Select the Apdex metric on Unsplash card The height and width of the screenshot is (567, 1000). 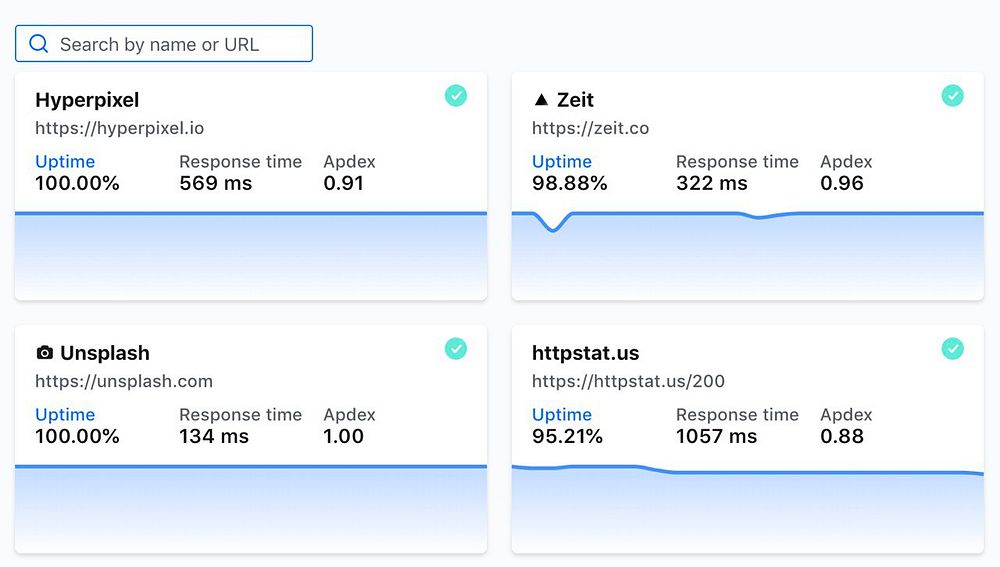[x=349, y=415]
